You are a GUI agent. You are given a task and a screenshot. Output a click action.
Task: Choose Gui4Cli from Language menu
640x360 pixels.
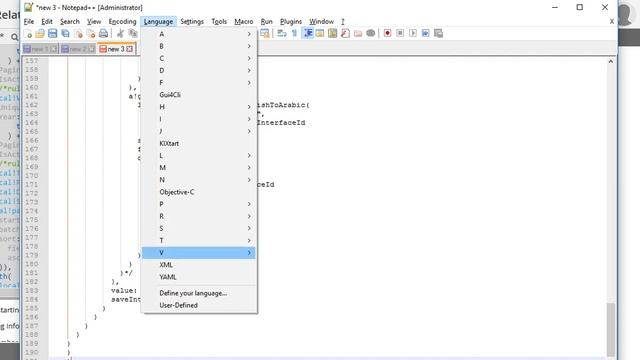199,95
